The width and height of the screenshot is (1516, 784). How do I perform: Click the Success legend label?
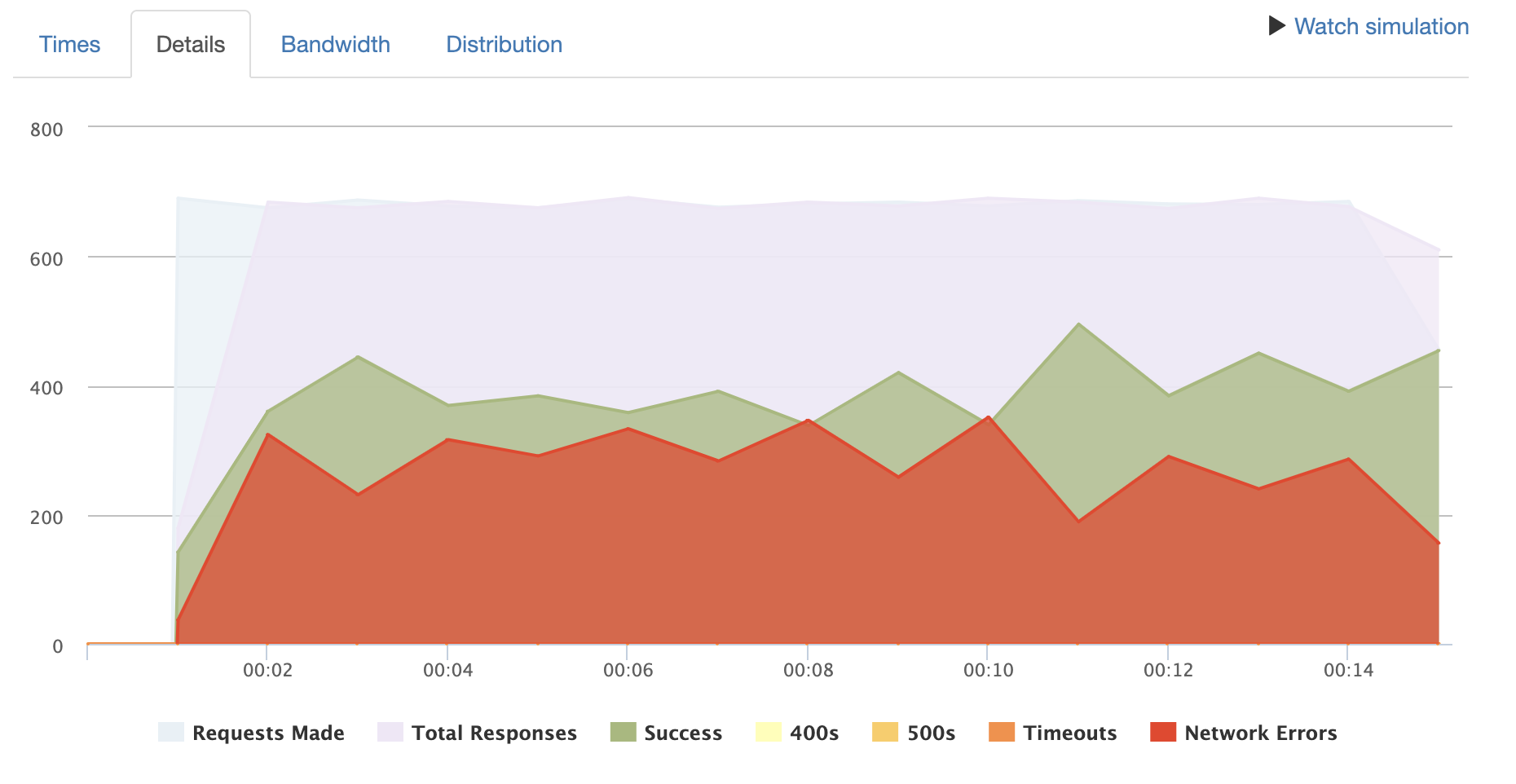[683, 733]
